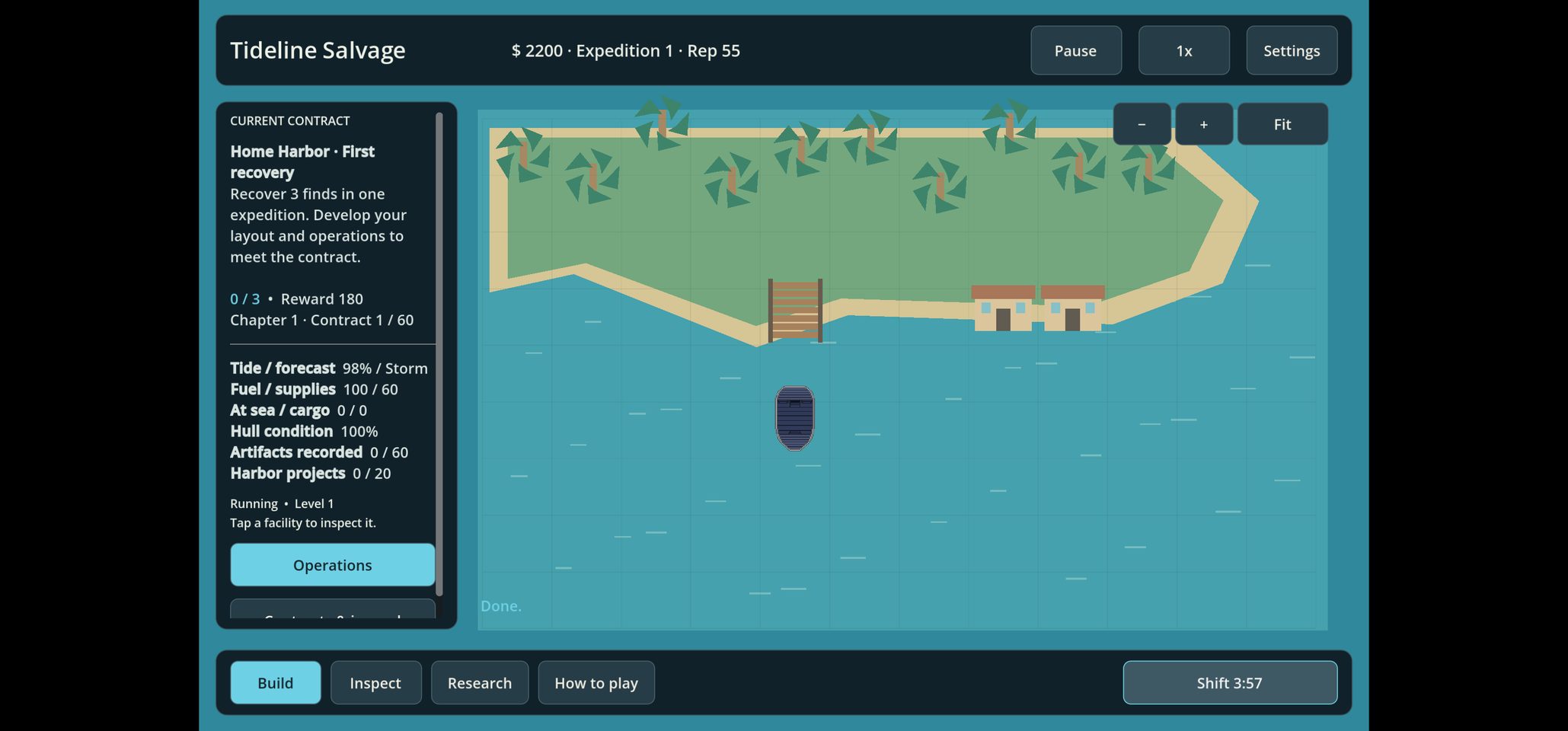Pause the game
The height and width of the screenshot is (731, 1568).
pos(1075,50)
